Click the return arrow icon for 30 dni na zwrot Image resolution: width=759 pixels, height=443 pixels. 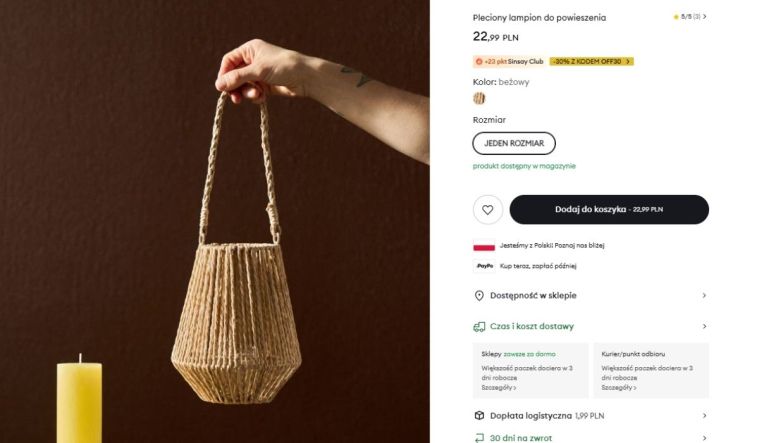coord(479,437)
